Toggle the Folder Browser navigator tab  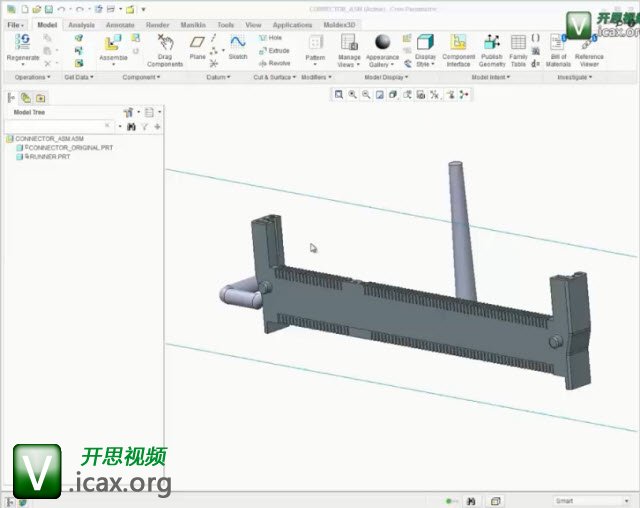coord(26,98)
